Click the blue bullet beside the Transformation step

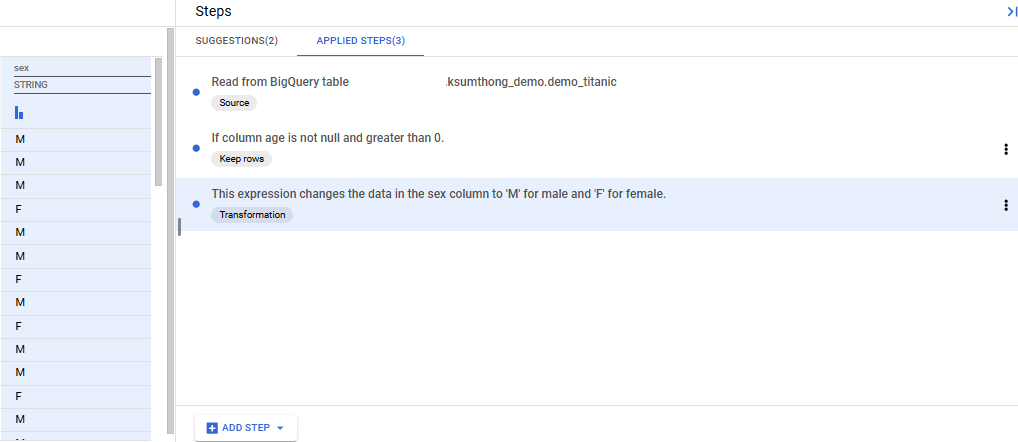tap(196, 204)
